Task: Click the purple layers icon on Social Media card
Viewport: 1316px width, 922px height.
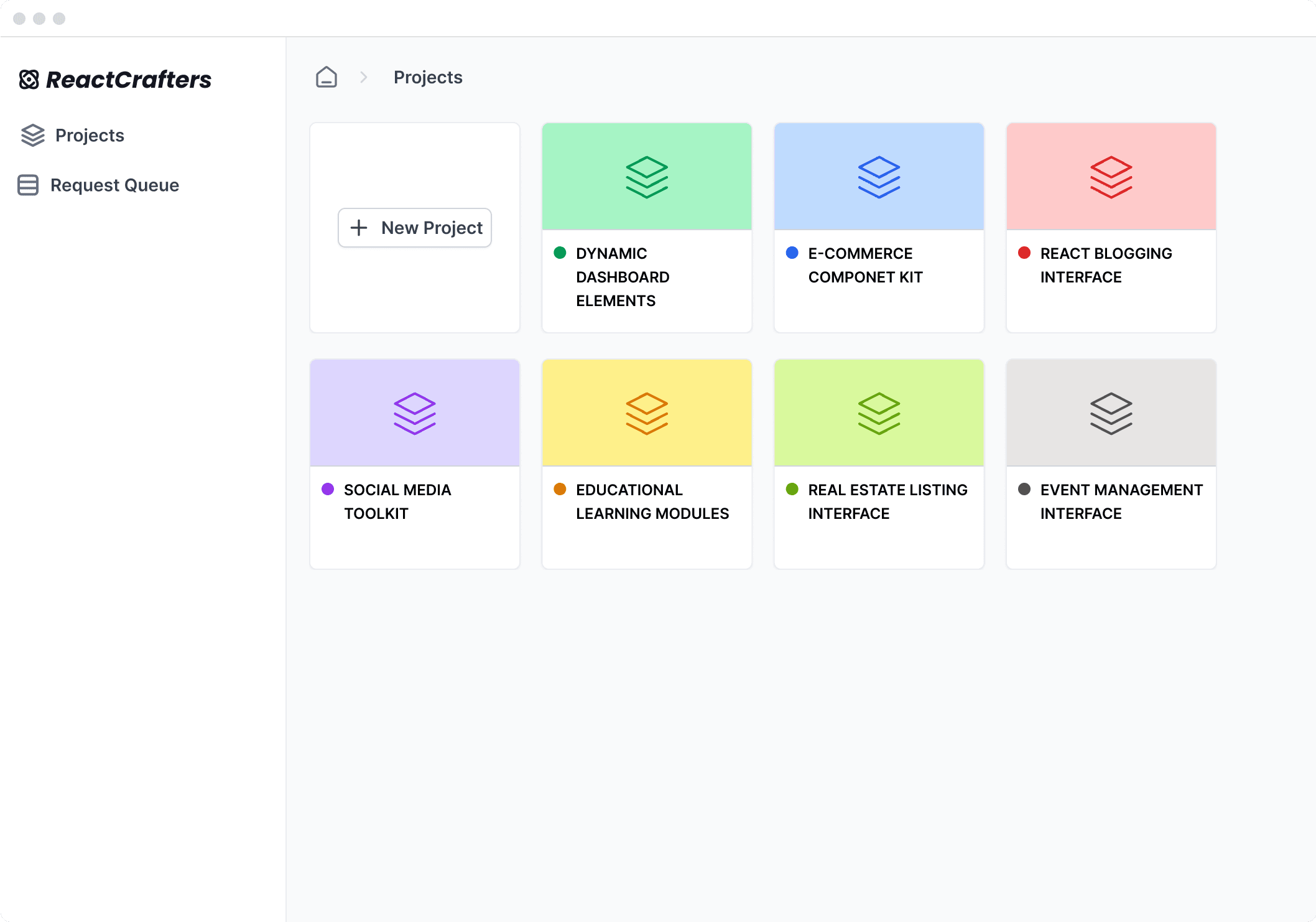Action: 415,414
